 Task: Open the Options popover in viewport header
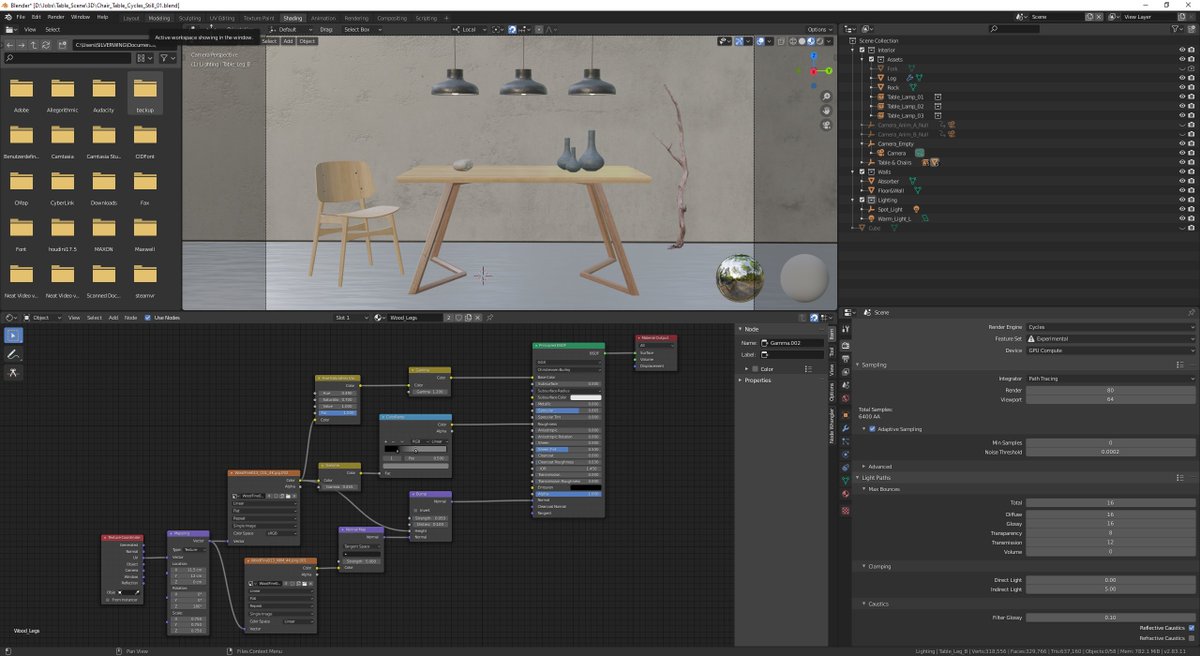[x=819, y=29]
